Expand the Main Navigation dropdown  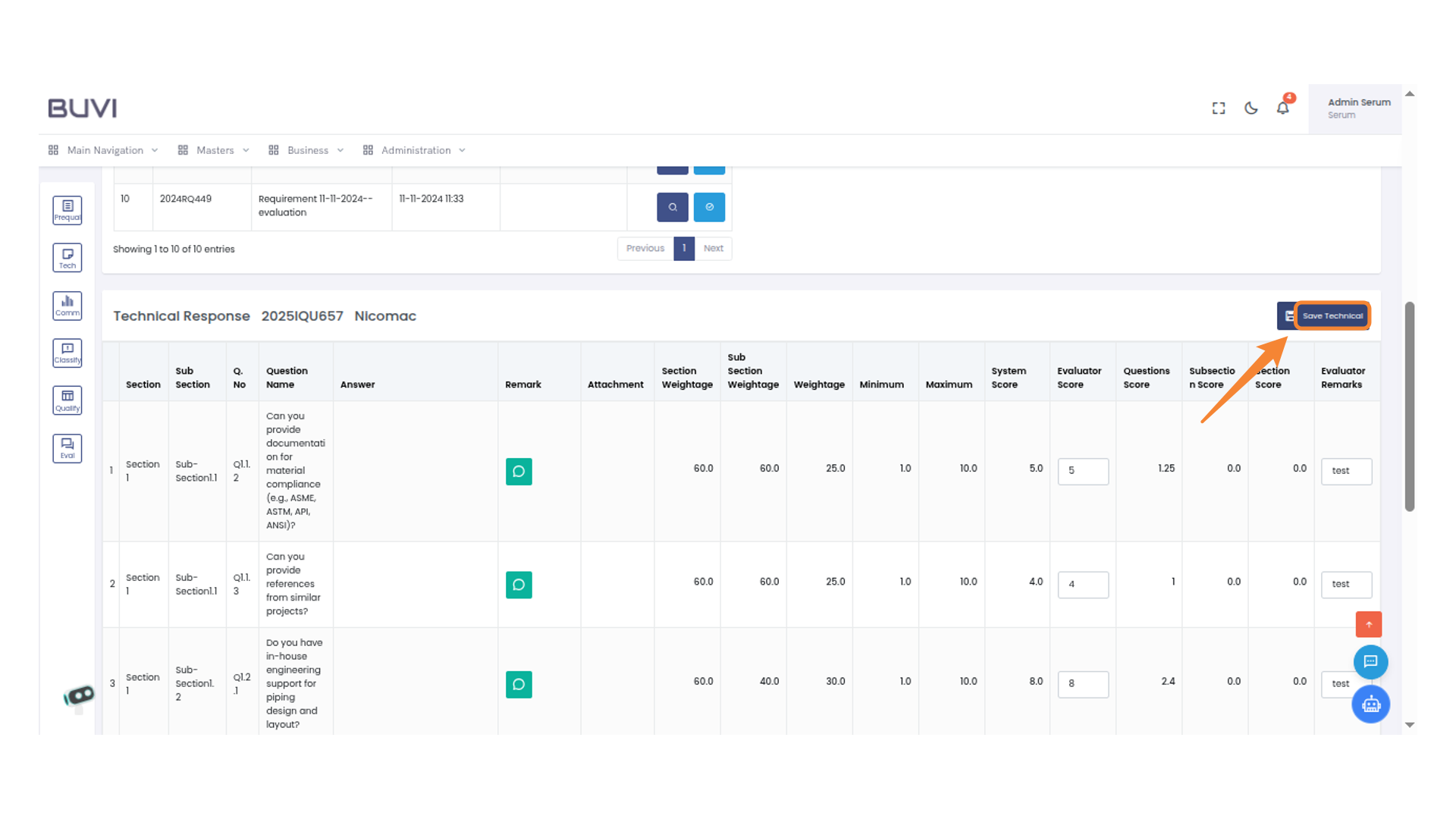coord(104,150)
